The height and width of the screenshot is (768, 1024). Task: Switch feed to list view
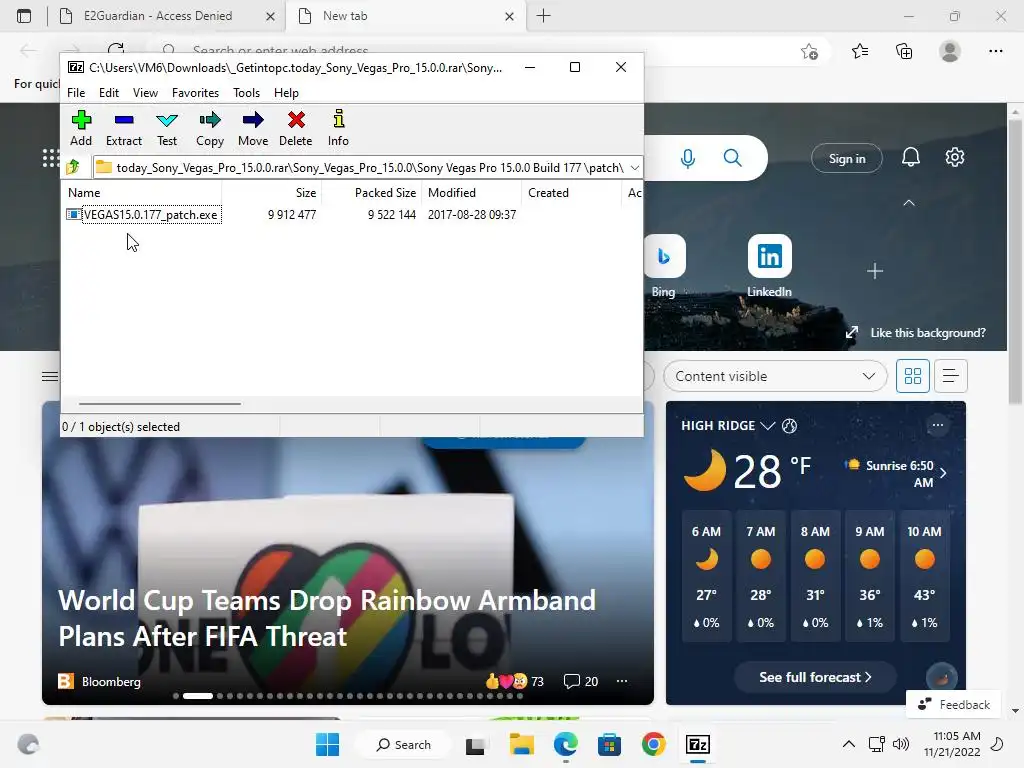950,376
